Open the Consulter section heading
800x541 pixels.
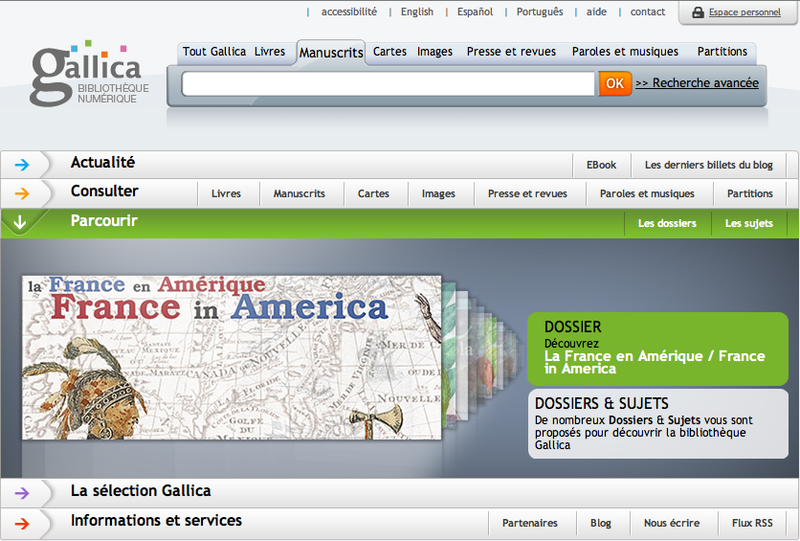[x=105, y=191]
